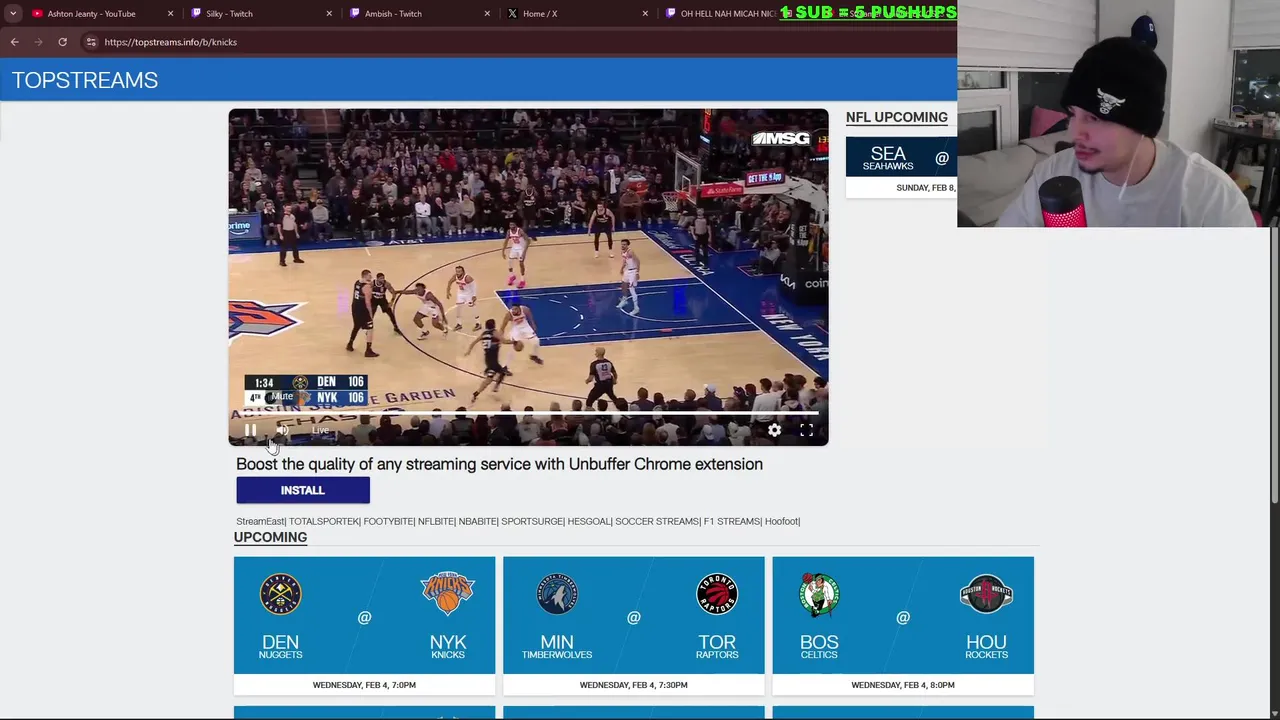The image size is (1280, 720).
Task: Click the page vertical scrollbar
Action: point(1274,365)
